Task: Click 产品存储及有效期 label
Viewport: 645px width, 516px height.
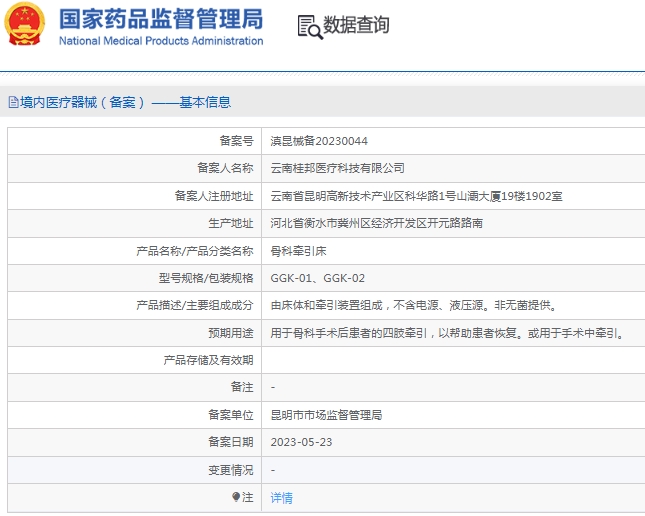Action: 209,360
